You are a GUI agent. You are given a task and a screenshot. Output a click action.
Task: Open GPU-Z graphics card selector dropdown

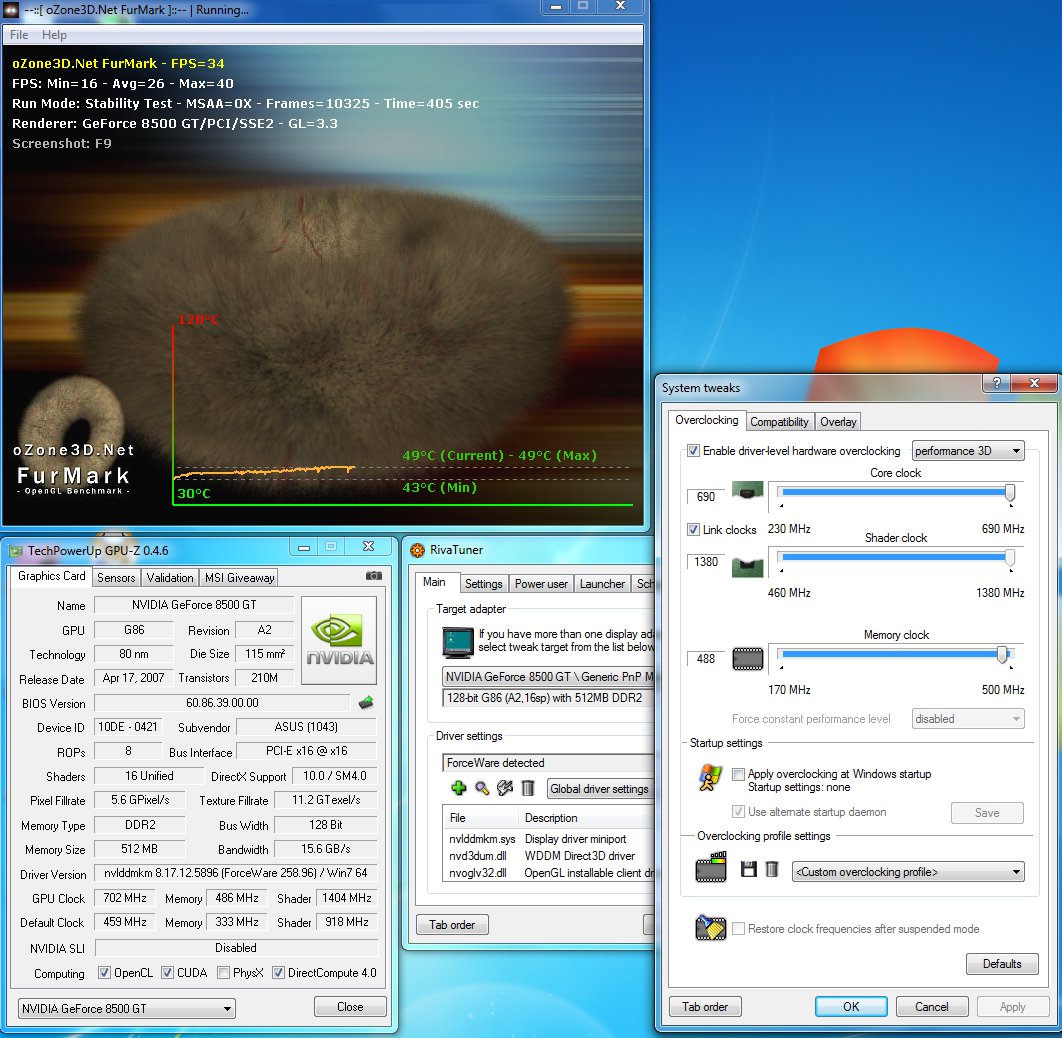126,1008
